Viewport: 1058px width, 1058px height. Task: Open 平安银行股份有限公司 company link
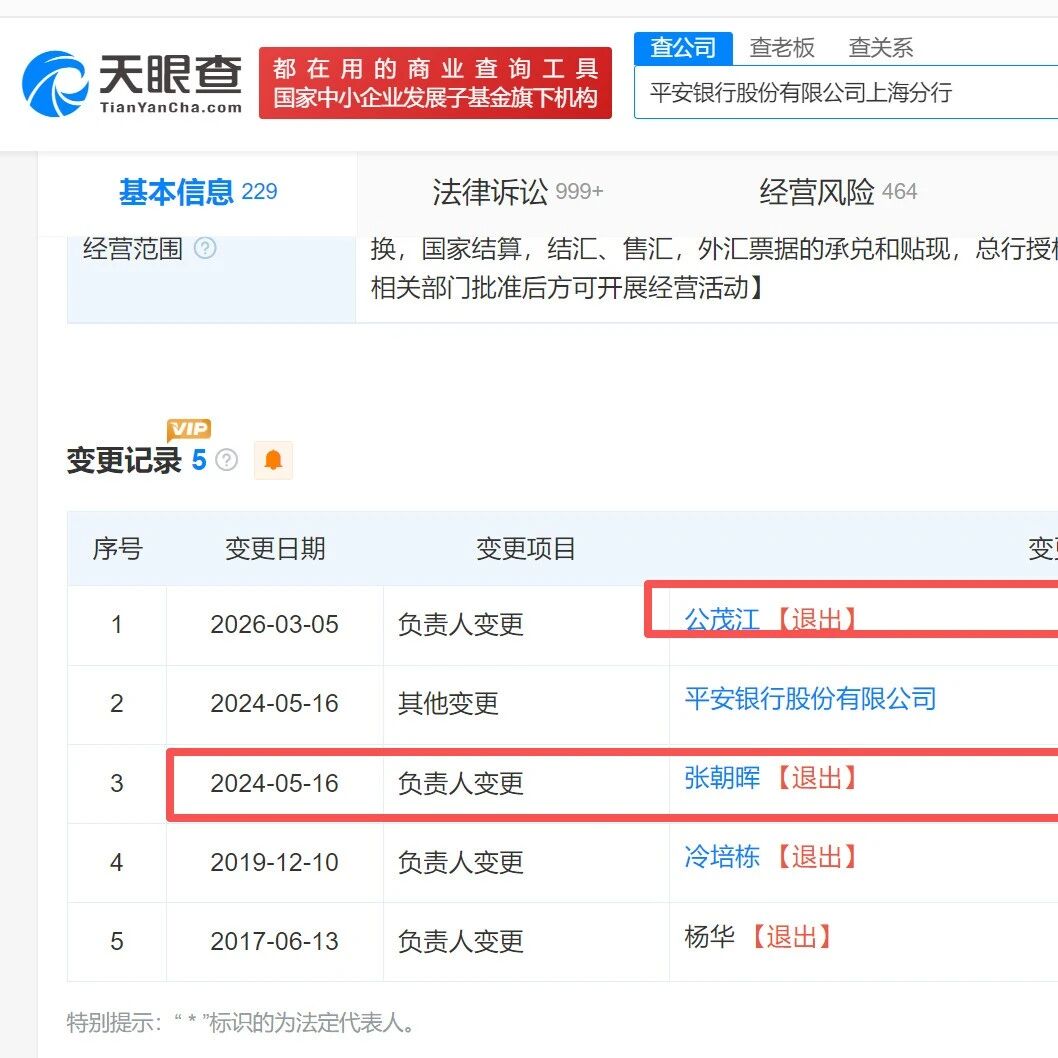tap(810, 699)
